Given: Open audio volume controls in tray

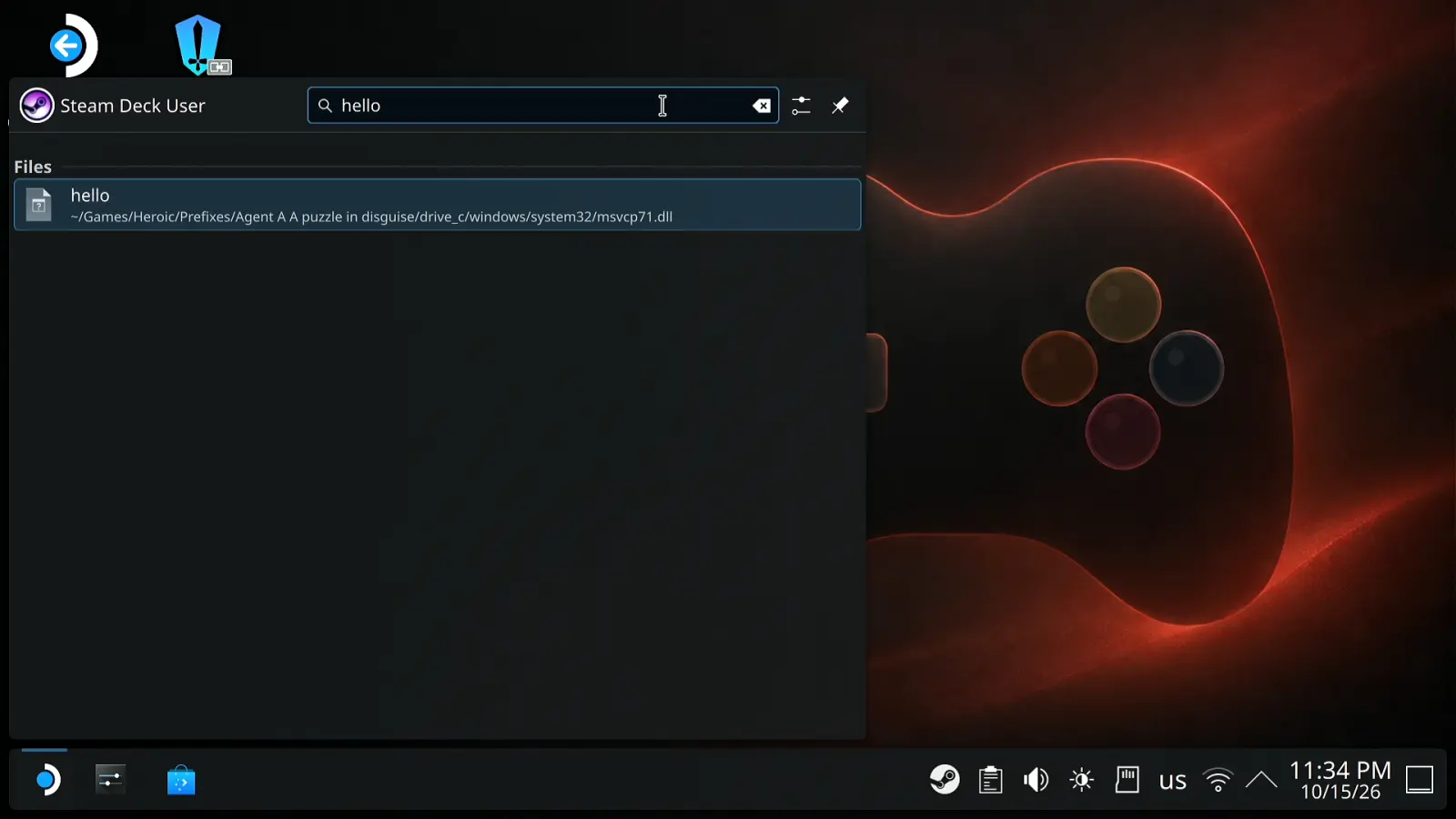Looking at the screenshot, I should point(1036,780).
